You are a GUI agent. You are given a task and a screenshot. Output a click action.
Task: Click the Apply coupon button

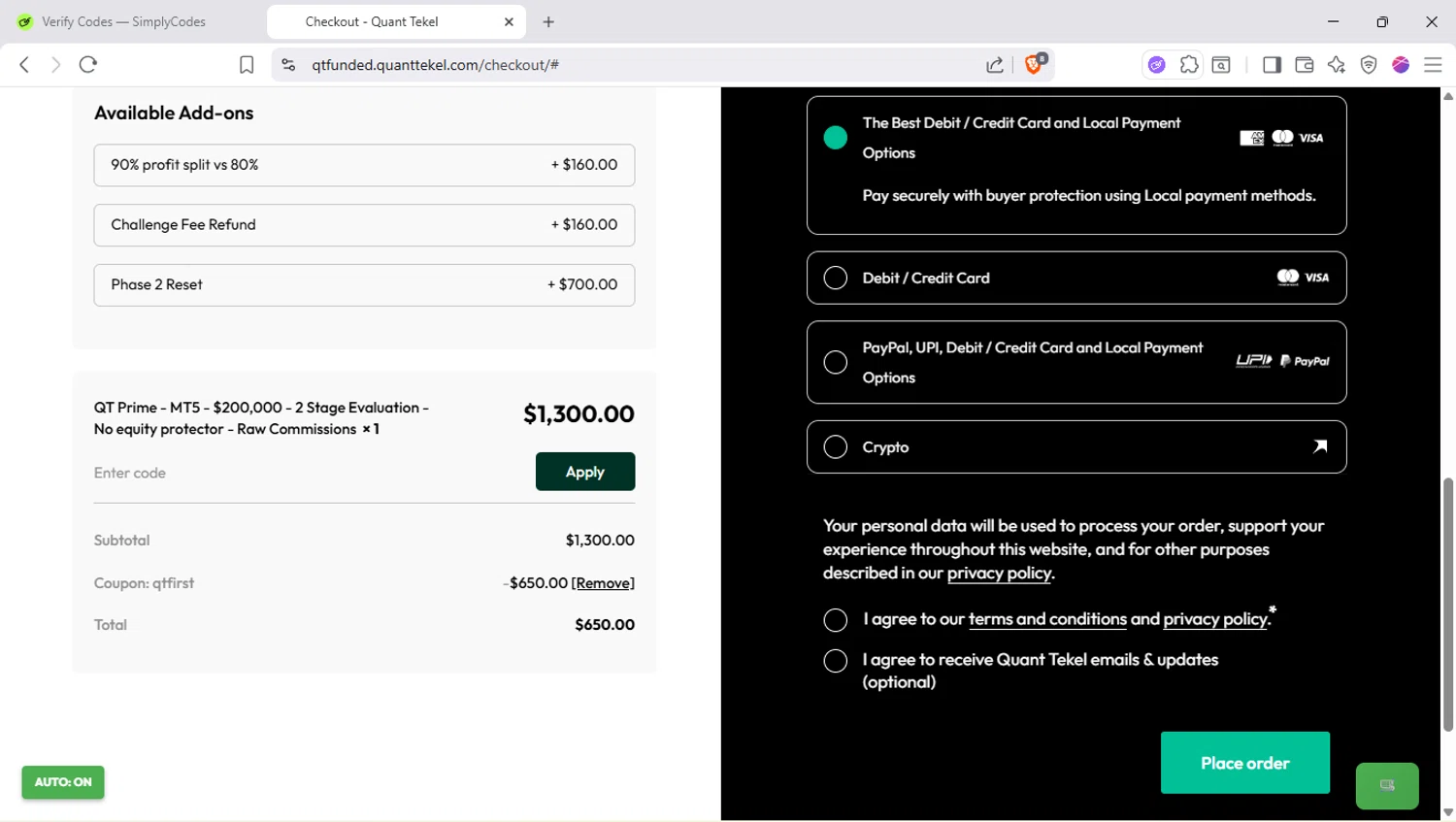[x=585, y=472]
